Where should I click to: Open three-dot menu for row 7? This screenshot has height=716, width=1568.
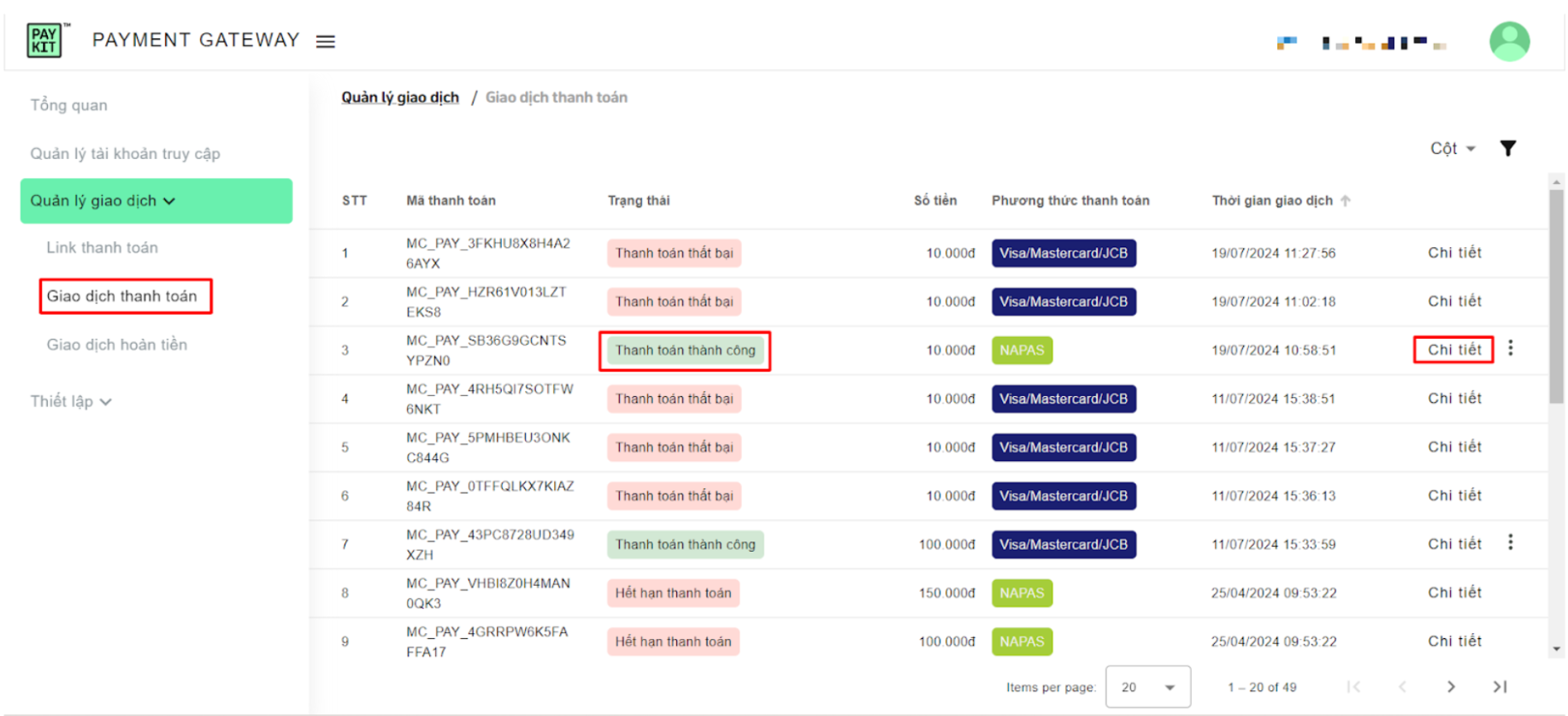click(x=1511, y=542)
